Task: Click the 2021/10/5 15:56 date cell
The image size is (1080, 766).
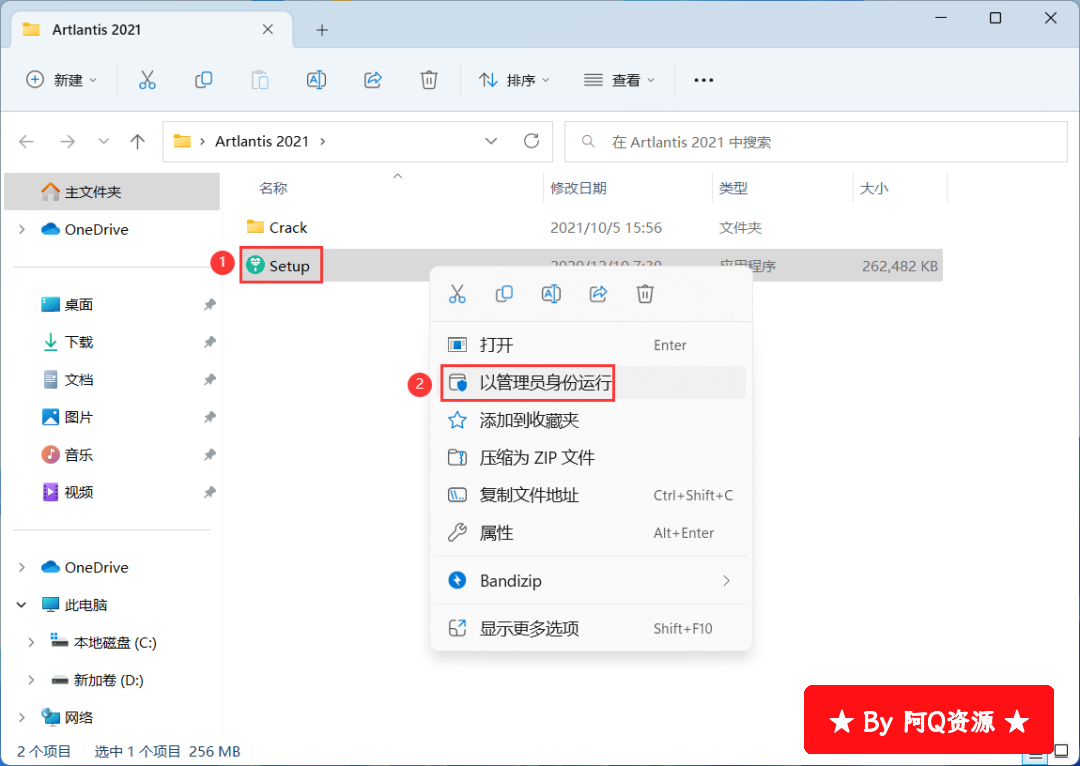Action: (606, 228)
